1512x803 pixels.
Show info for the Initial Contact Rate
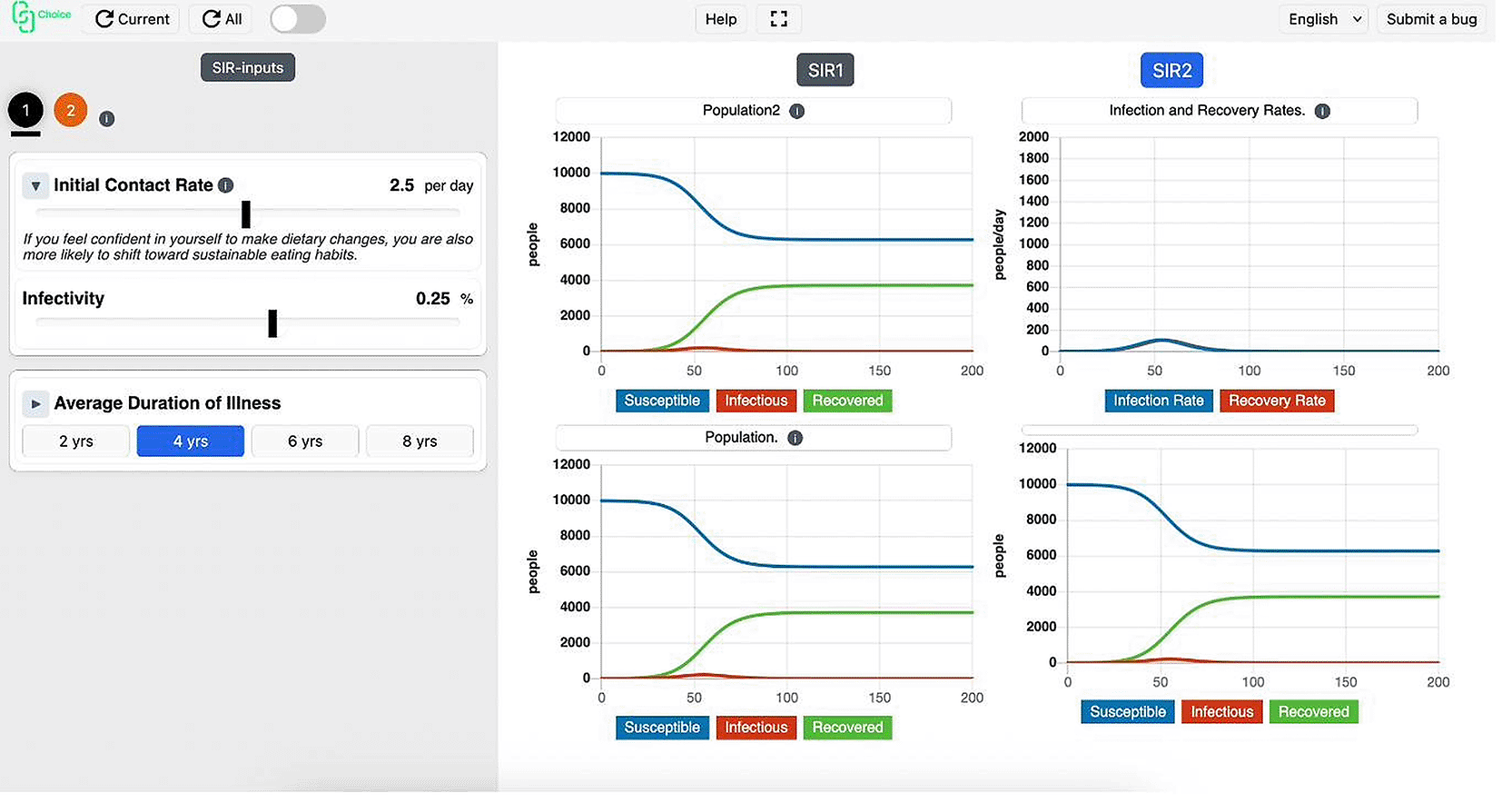point(226,185)
